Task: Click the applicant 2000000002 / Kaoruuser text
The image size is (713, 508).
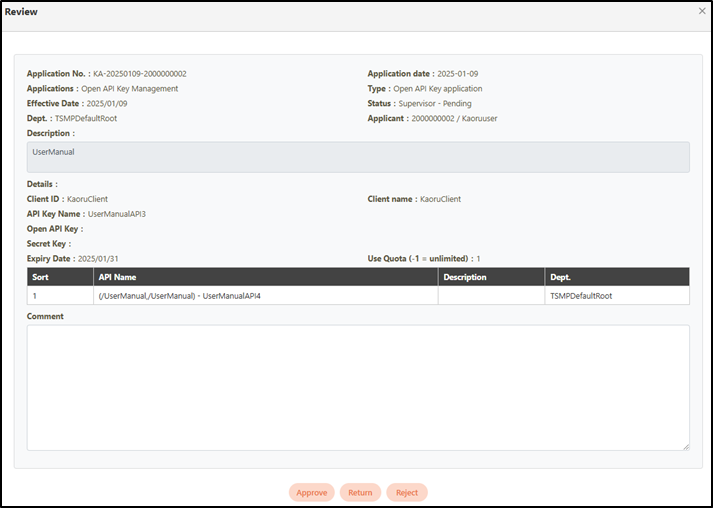Action: point(454,118)
